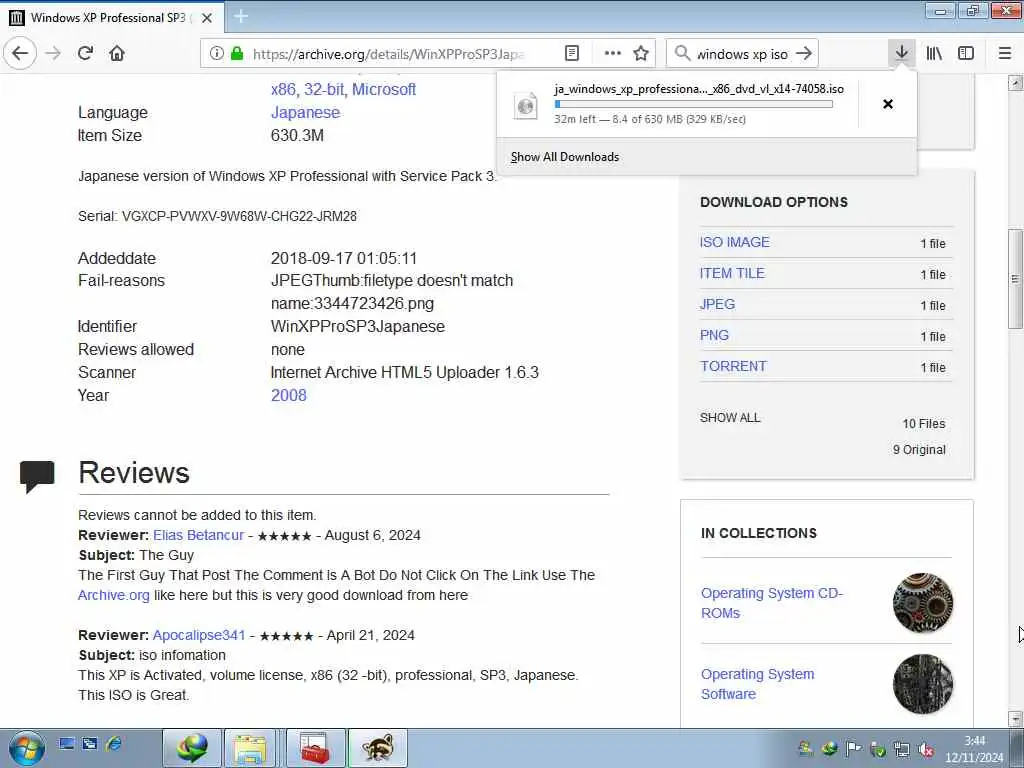Click the WinXPProSP3Japanese identifier value
The height and width of the screenshot is (768, 1024).
pyautogui.click(x=358, y=327)
